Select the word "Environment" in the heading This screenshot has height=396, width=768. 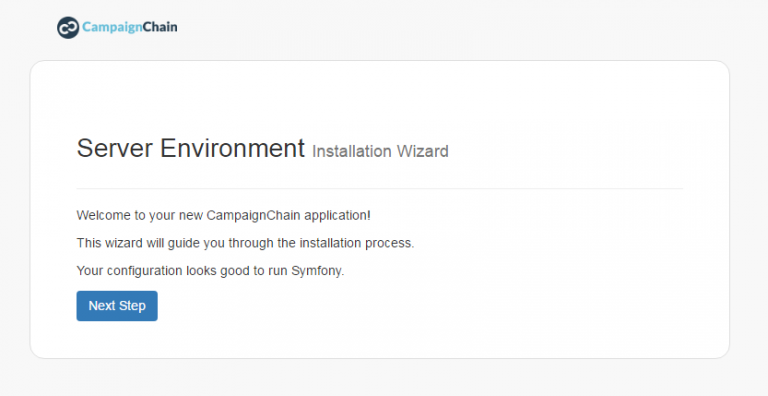point(233,148)
